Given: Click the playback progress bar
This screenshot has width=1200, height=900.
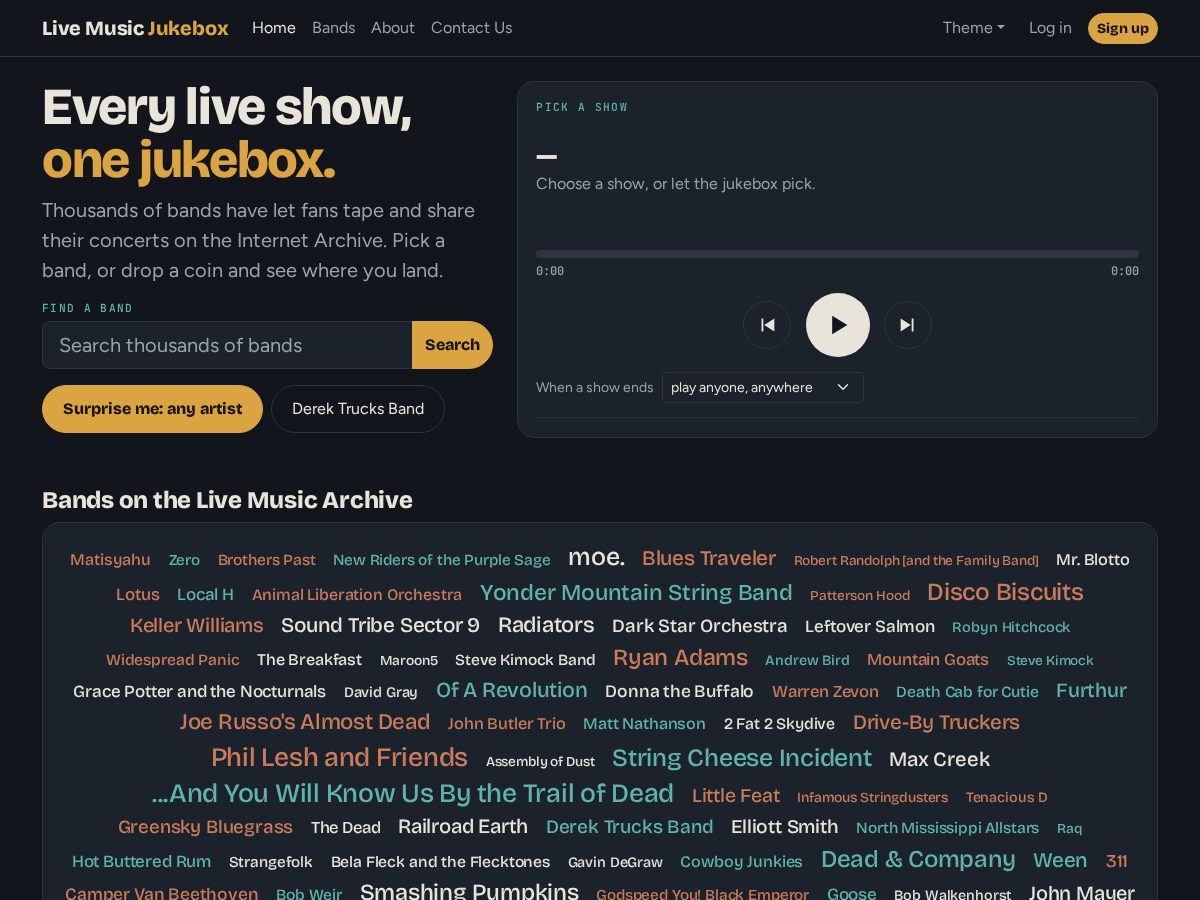Looking at the screenshot, I should tap(837, 254).
